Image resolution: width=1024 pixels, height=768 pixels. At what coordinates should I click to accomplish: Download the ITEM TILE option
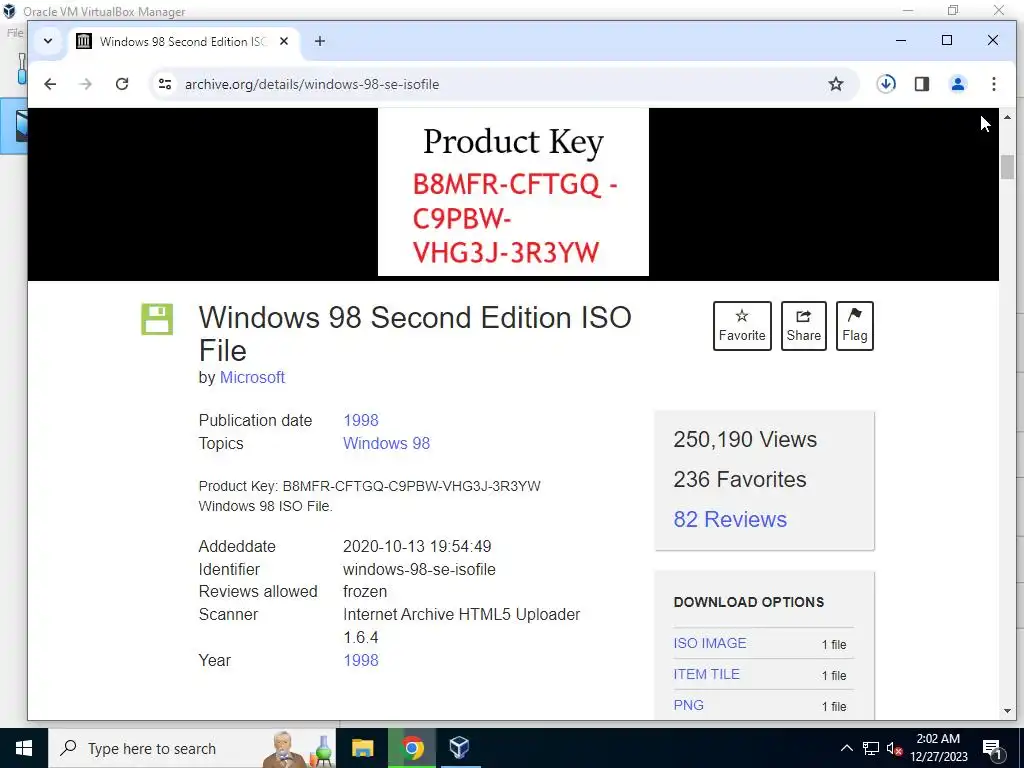pos(707,674)
